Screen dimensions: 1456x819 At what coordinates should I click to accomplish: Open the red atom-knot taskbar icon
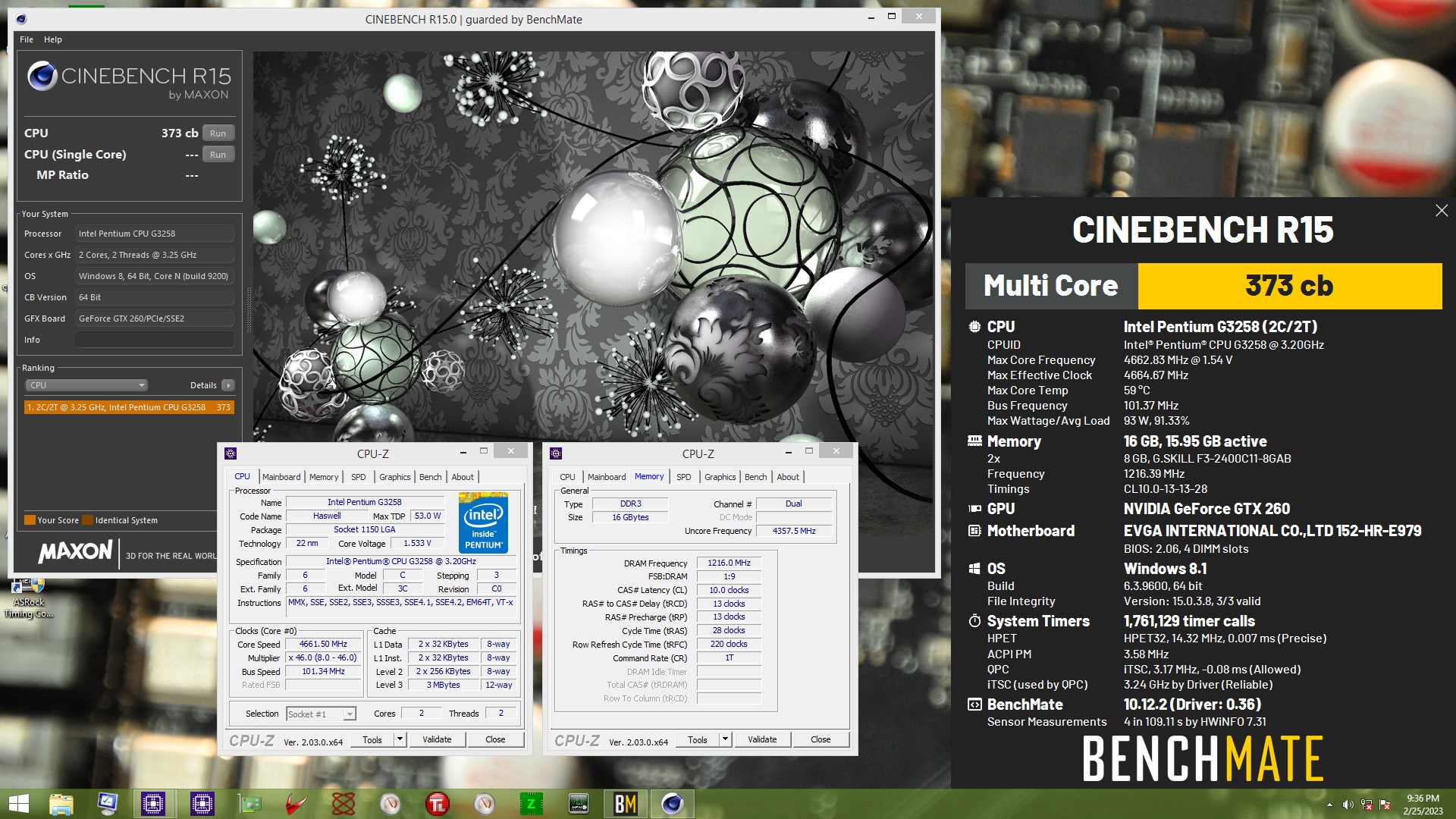coord(344,804)
